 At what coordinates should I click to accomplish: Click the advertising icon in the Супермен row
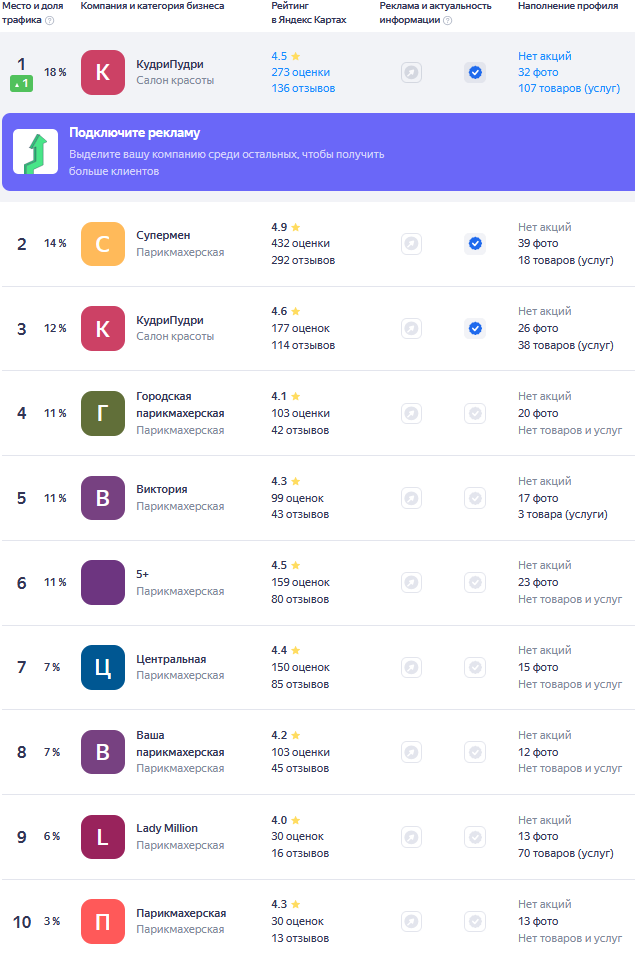tap(411, 244)
